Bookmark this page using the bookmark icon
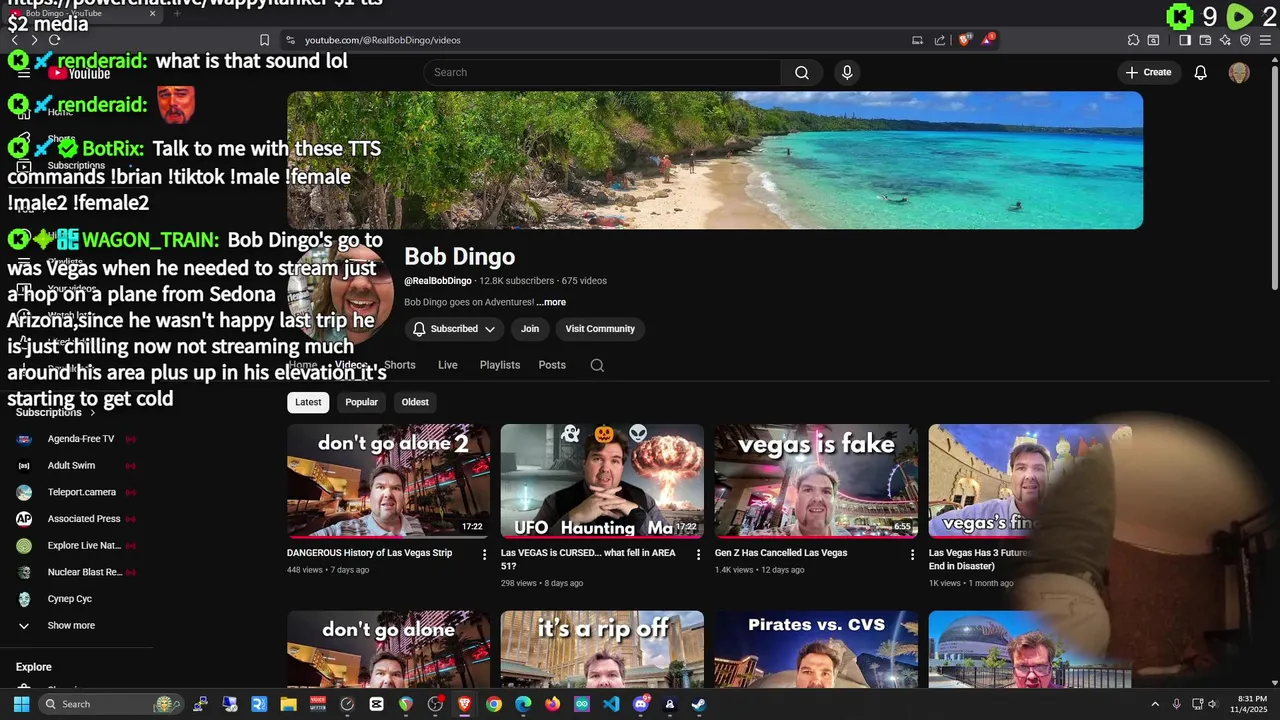The width and height of the screenshot is (1280, 720). point(264,40)
